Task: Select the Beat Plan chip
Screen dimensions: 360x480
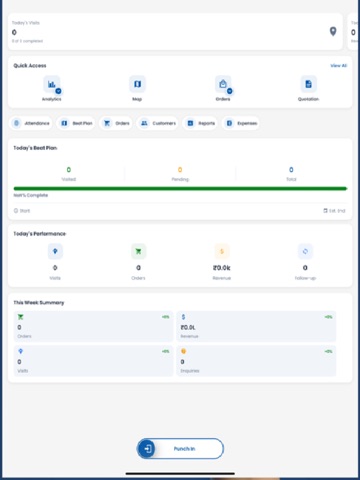Action: [76, 123]
